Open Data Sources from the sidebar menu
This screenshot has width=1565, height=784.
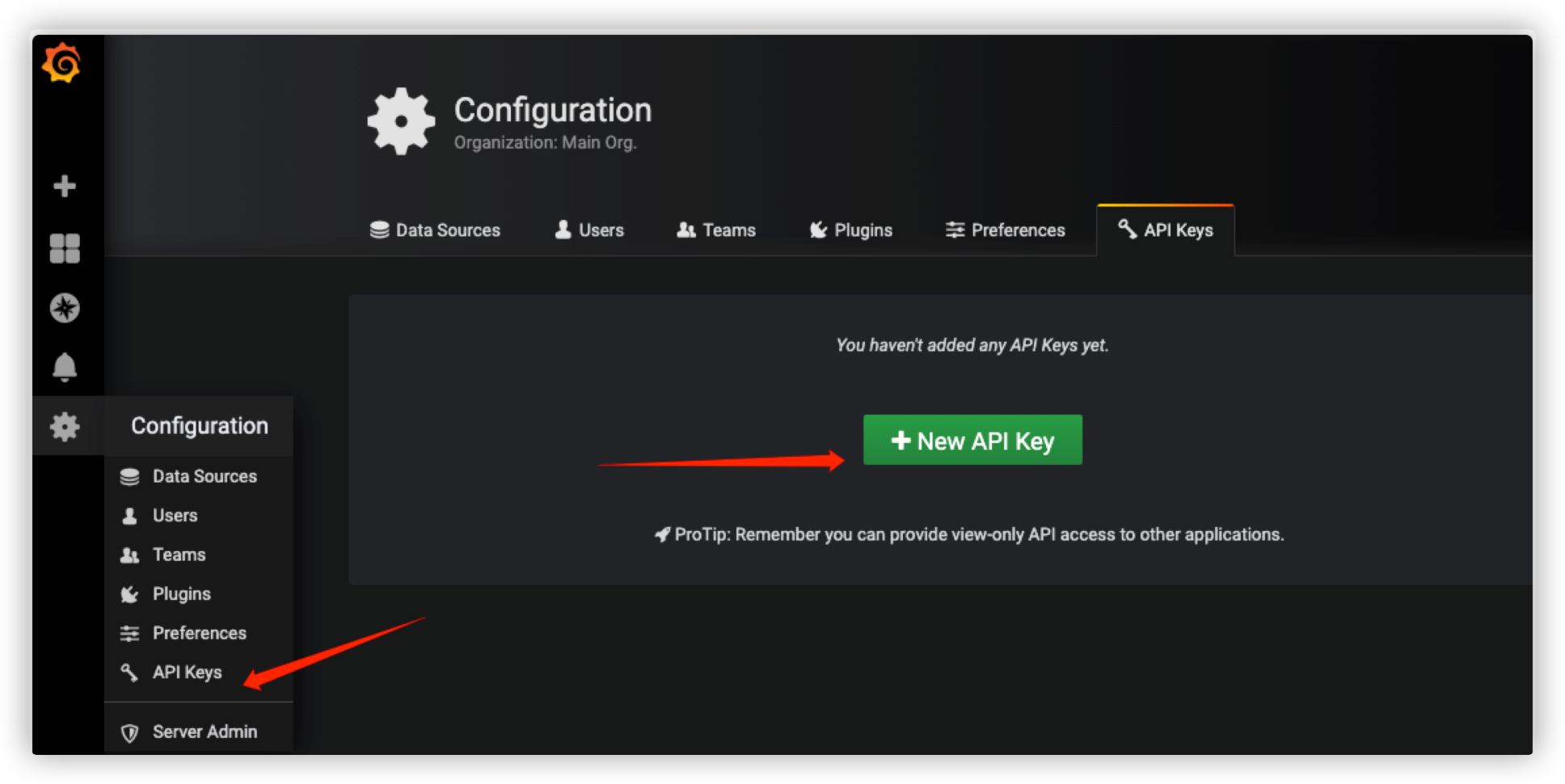[199, 477]
